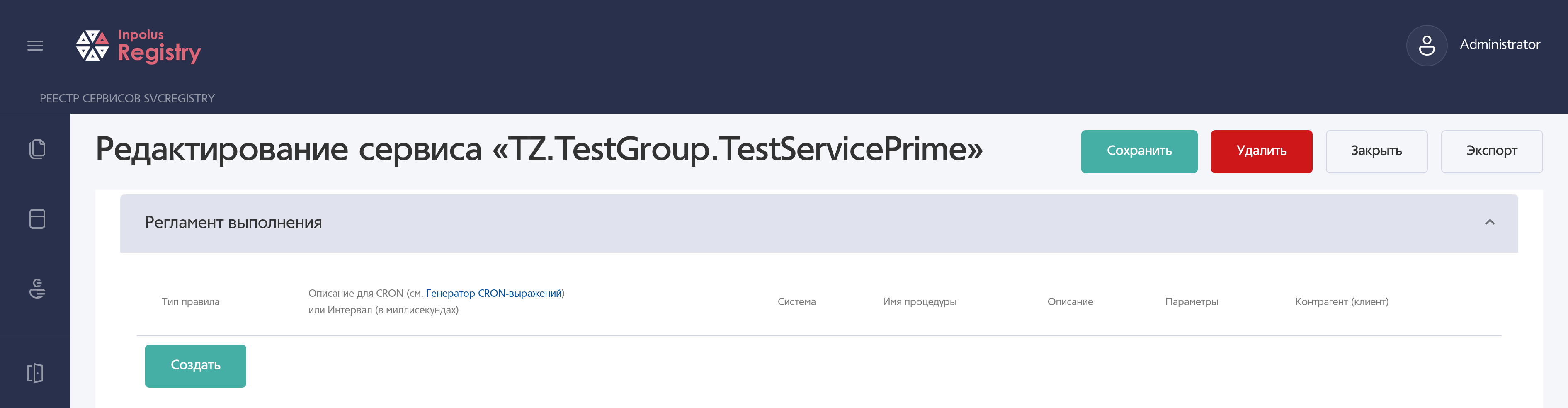Click the Экспорт button
This screenshot has width=1568, height=408.
click(x=1491, y=152)
